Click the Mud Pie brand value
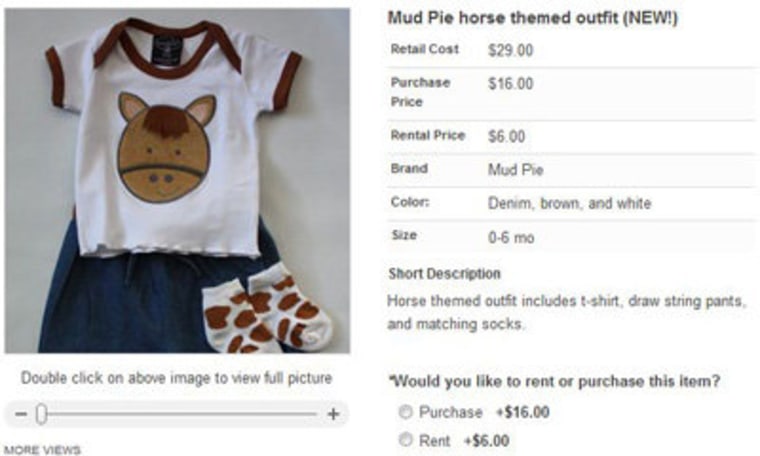760x456 pixels. pos(516,170)
